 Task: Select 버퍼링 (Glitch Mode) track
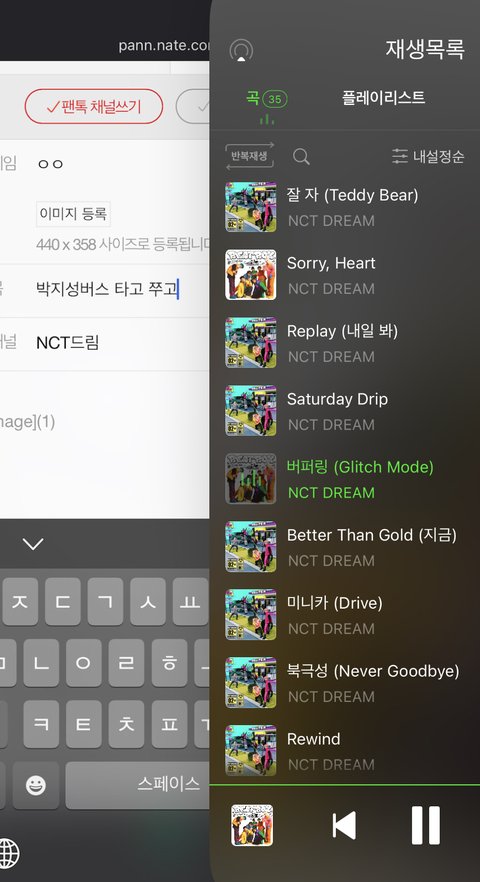tap(344, 479)
